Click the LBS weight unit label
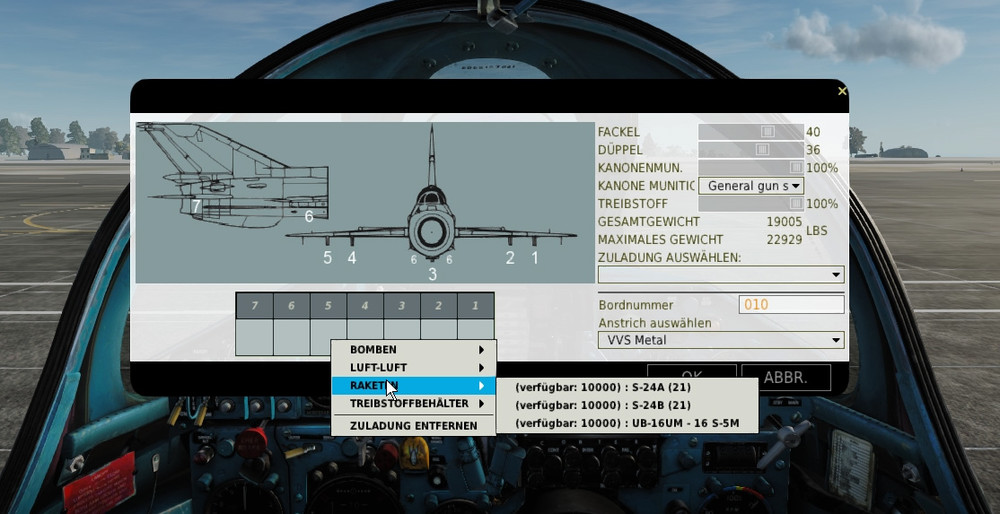1000x514 pixels. tap(817, 230)
